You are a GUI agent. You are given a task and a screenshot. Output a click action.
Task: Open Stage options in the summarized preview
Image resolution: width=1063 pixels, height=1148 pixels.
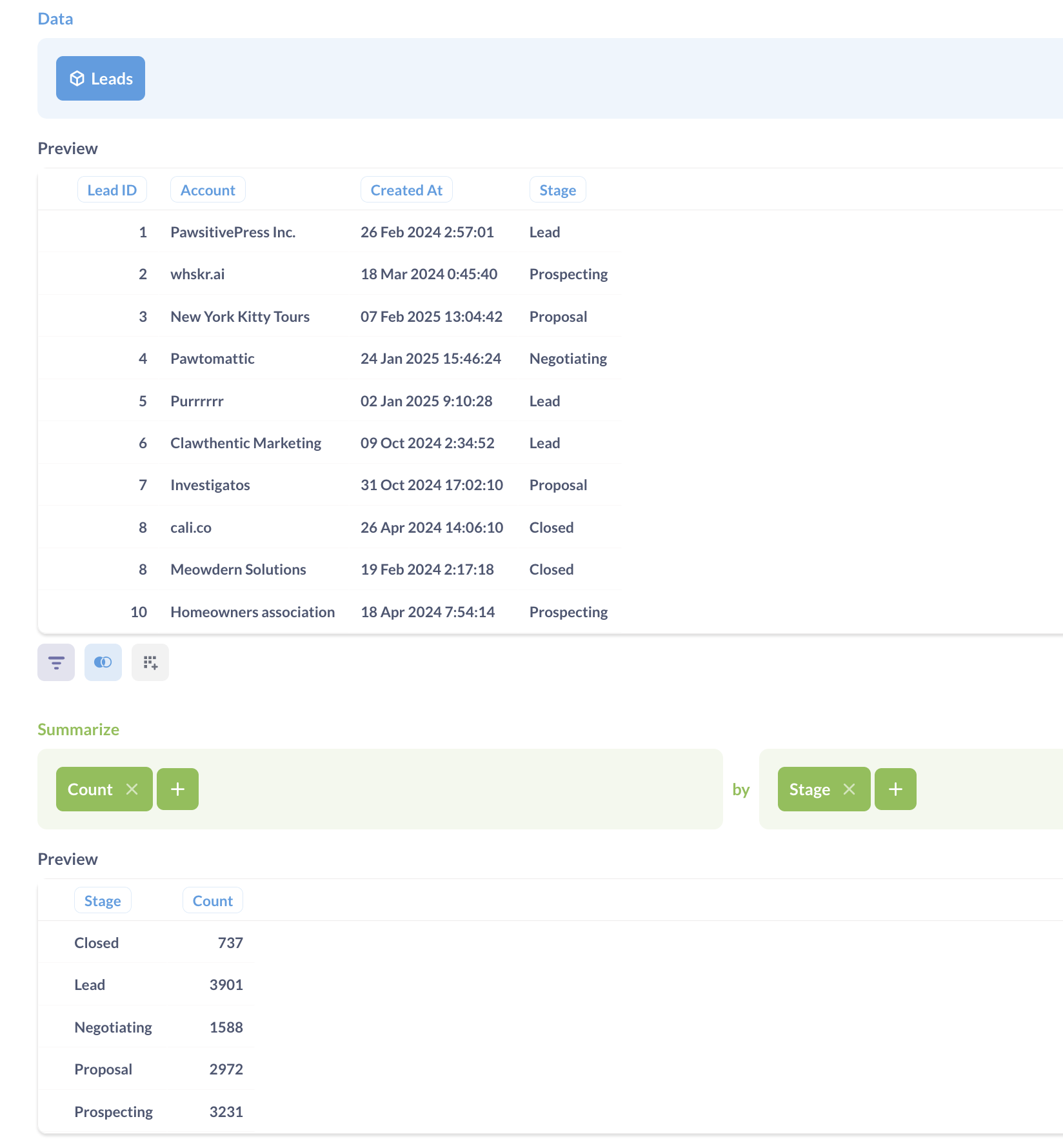click(x=103, y=900)
